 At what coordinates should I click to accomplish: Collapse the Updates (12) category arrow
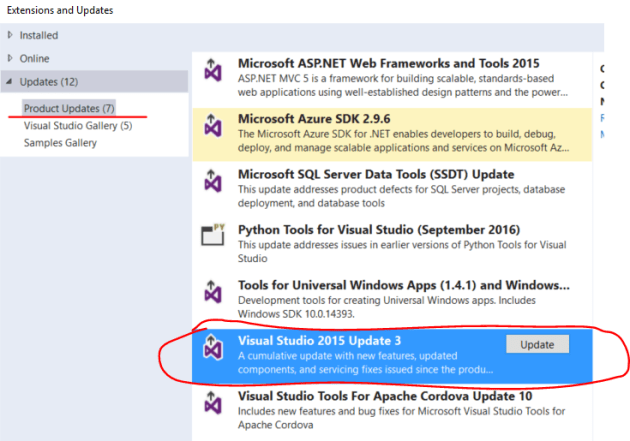[9, 82]
